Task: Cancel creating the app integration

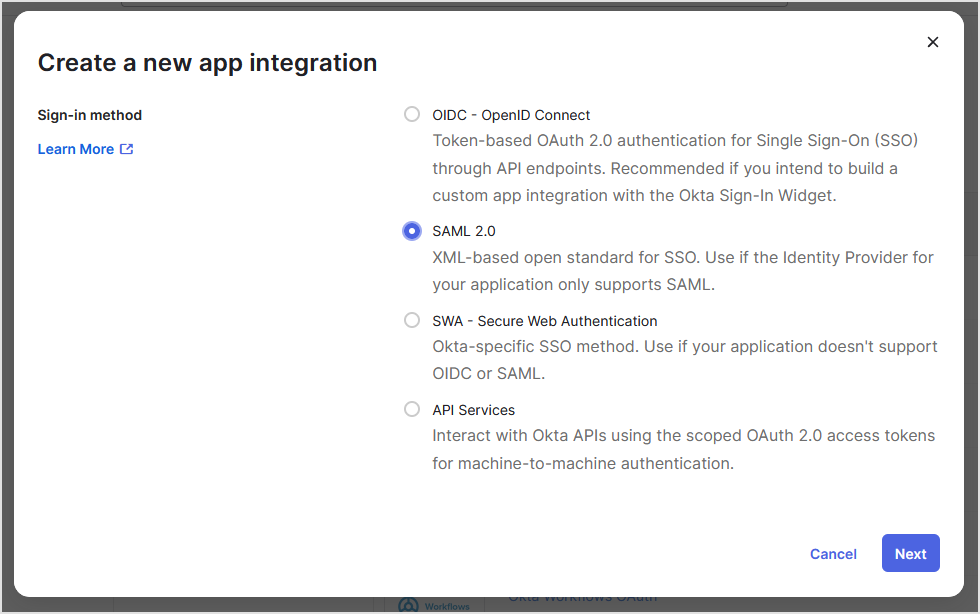Action: pyautogui.click(x=833, y=553)
